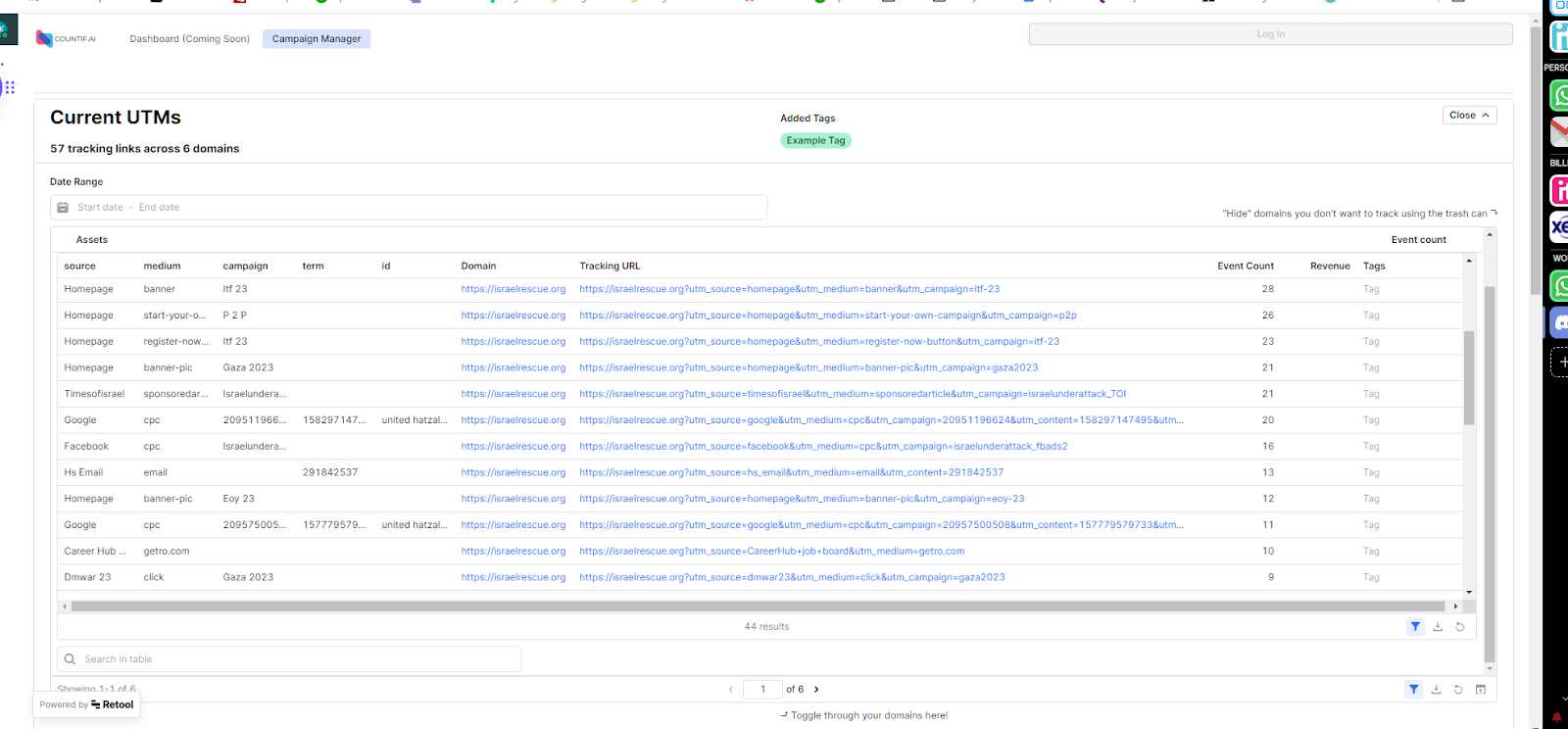
Task: Open the CareerHub getro.com tracking URL
Action: pyautogui.click(x=771, y=552)
